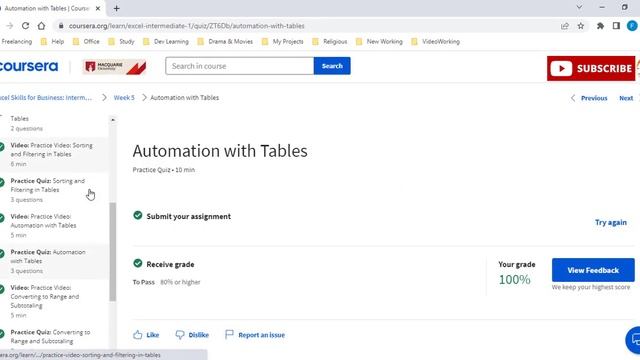Screen dimensions: 640x360
Task: Click the address bar URL
Action: [x=187, y=26]
